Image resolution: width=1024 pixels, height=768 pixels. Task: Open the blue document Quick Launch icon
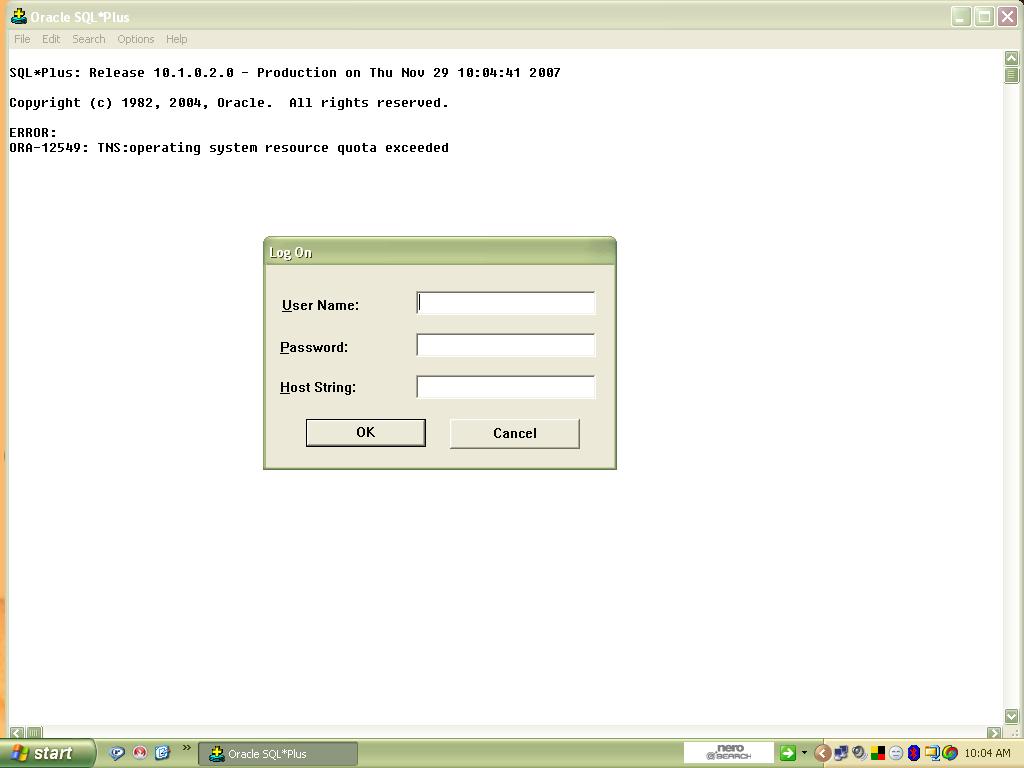(x=163, y=753)
